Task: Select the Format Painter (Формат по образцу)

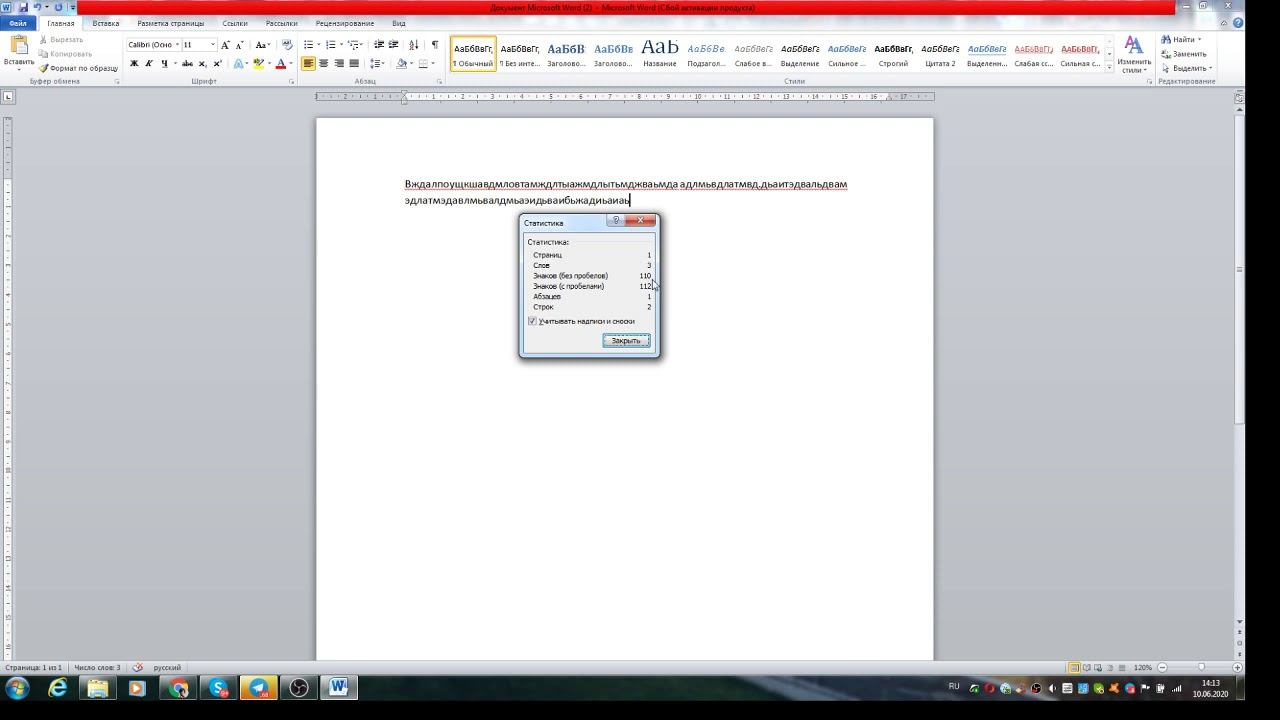Action: pos(78,68)
